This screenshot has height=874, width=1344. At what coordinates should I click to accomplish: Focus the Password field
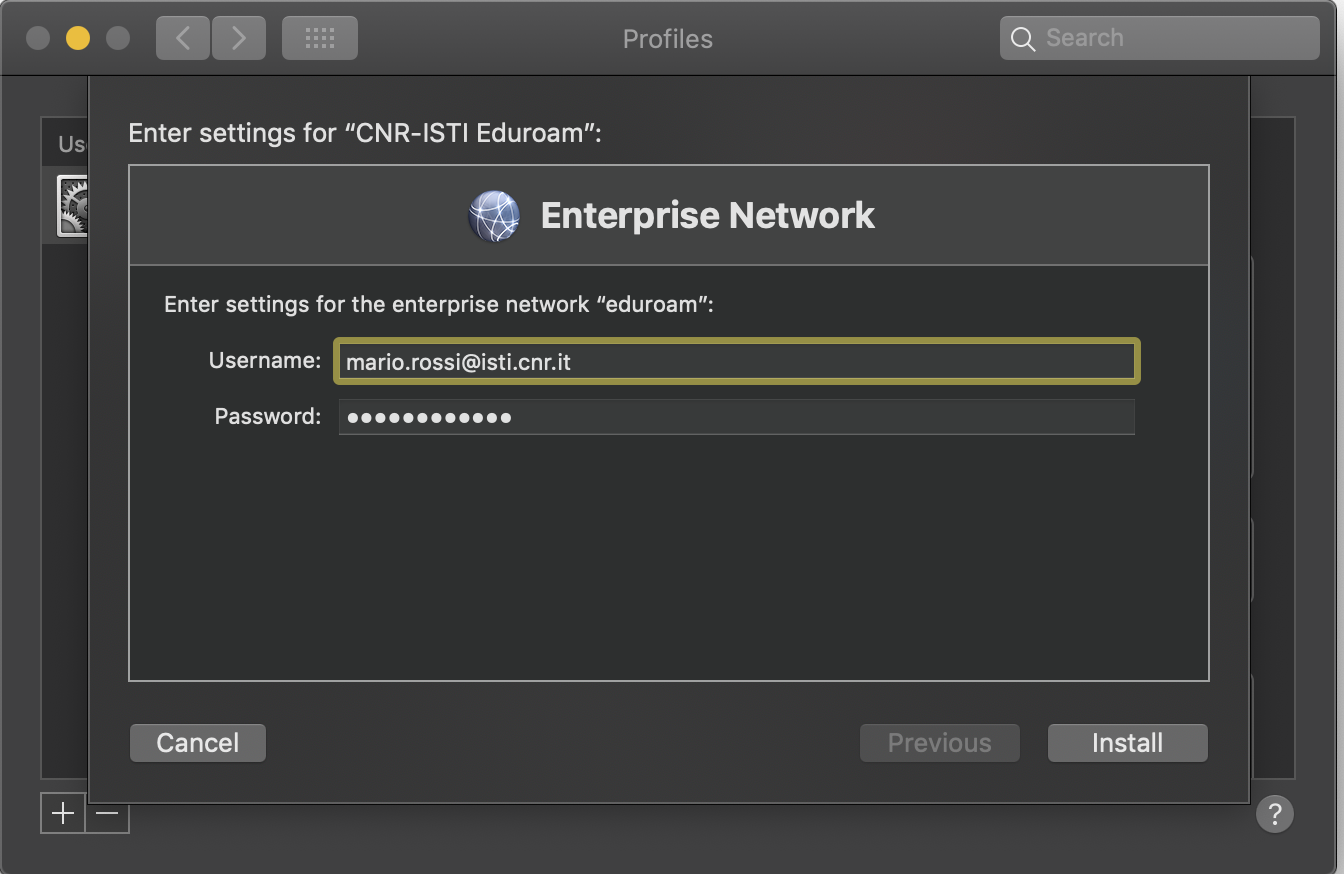(x=737, y=417)
